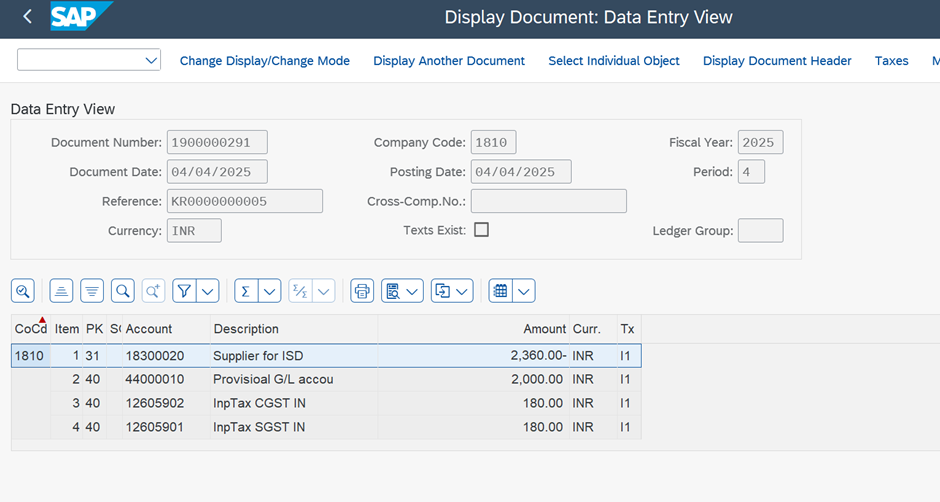Click the Ledger Group field
Image resolution: width=940 pixels, height=502 pixels.
point(760,230)
